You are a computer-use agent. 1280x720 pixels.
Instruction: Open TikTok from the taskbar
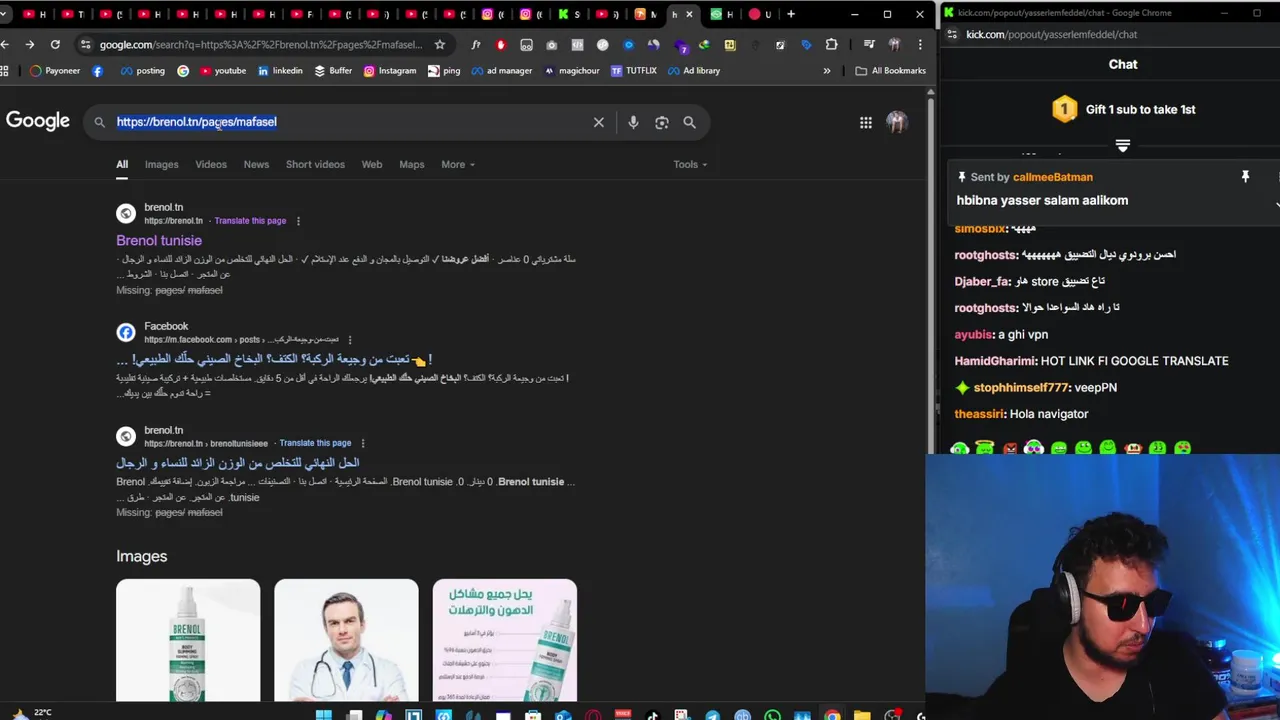tap(653, 715)
